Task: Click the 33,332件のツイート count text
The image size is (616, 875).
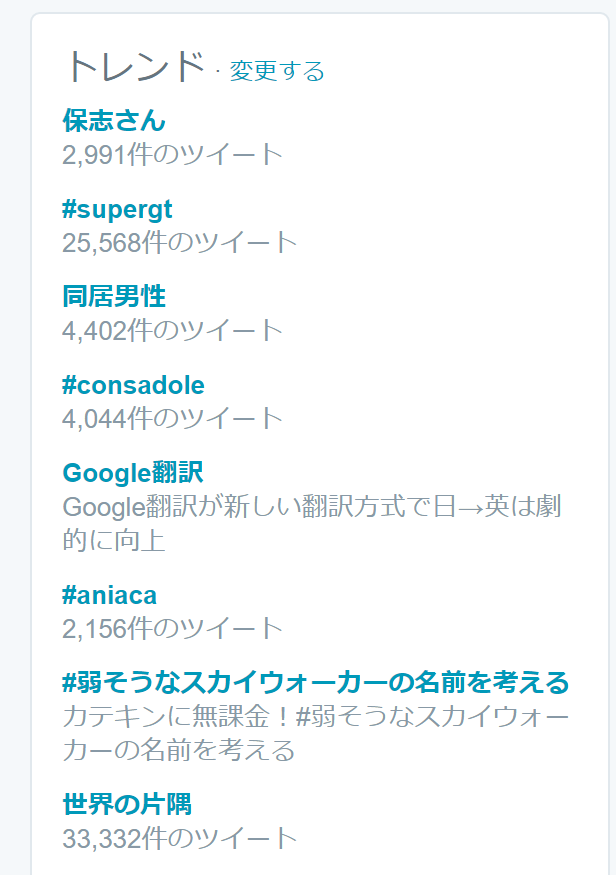Action: coord(180,838)
